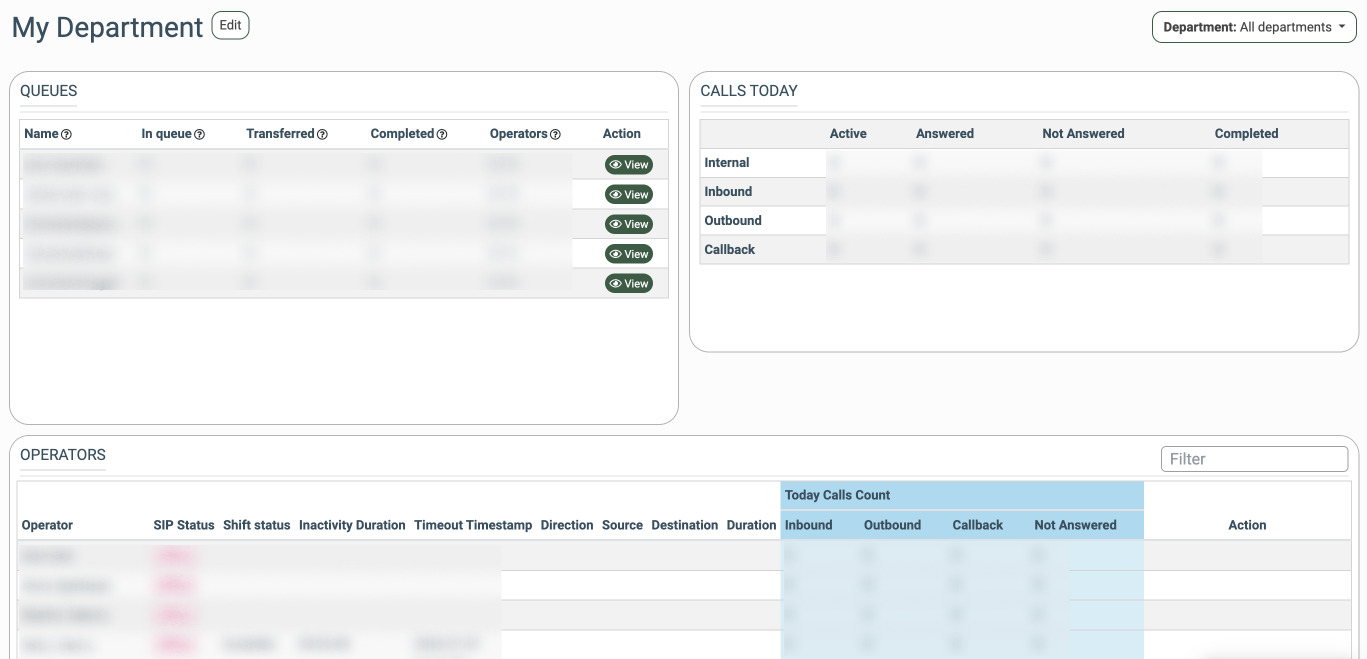The width and height of the screenshot is (1367, 659).
Task: Click the Shift status column header
Action: coord(256,525)
